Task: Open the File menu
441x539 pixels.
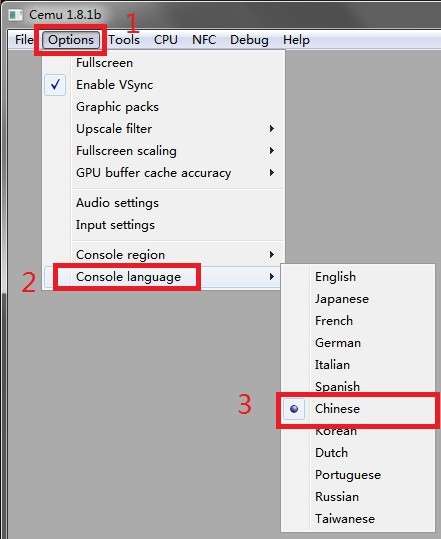Action: point(24,40)
